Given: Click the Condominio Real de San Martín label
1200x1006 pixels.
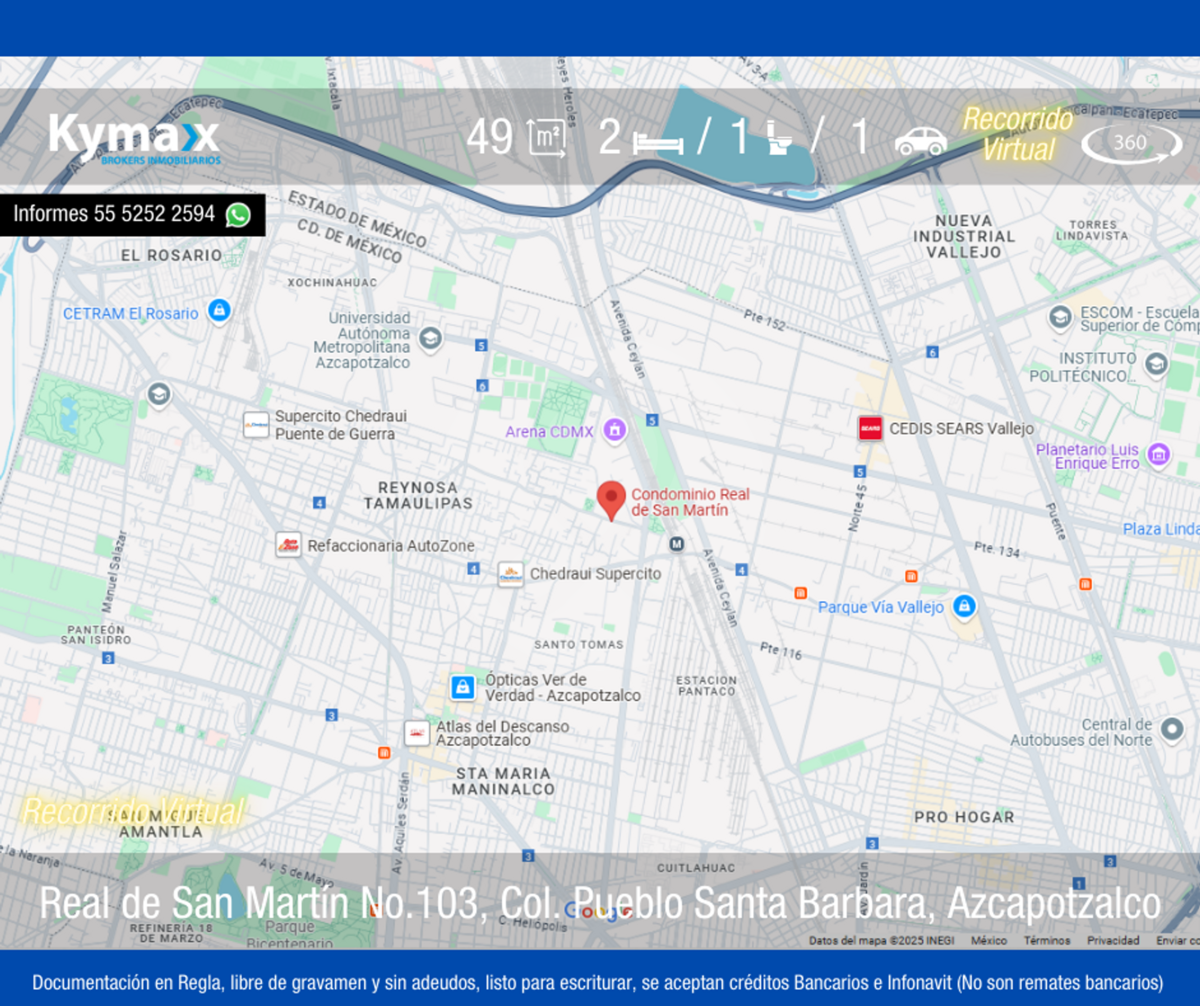Looking at the screenshot, I should tap(690, 502).
